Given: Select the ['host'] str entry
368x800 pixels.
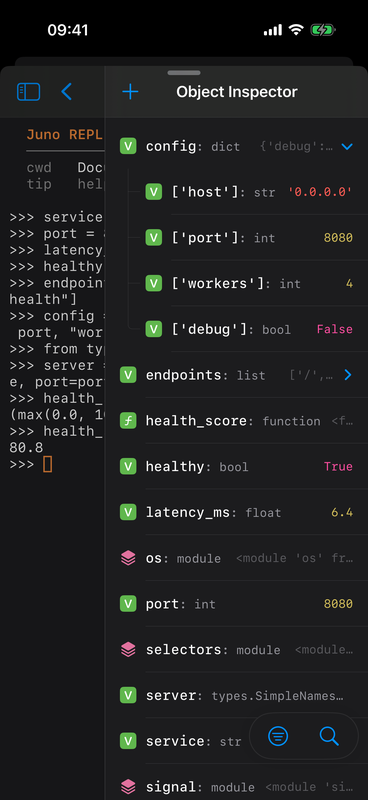Looking at the screenshot, I should click(x=249, y=192).
